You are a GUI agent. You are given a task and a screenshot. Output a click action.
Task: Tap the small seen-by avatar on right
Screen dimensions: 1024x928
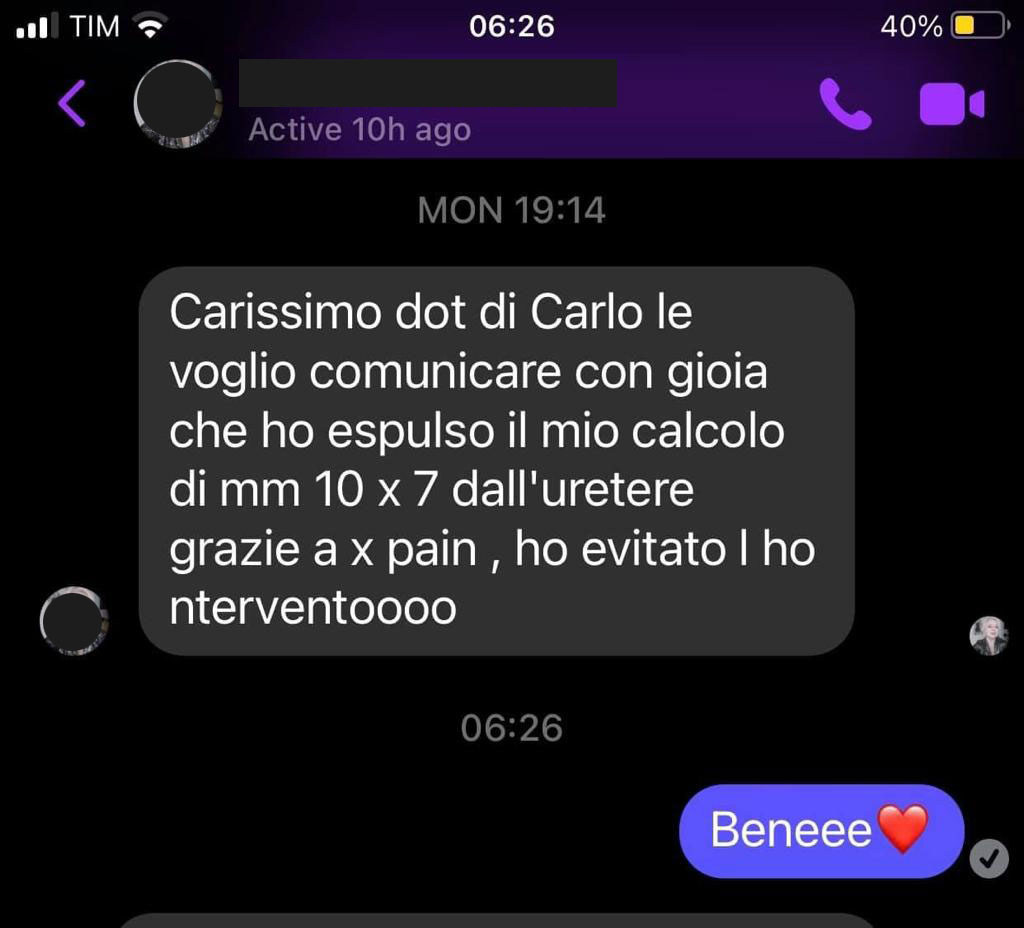988,635
